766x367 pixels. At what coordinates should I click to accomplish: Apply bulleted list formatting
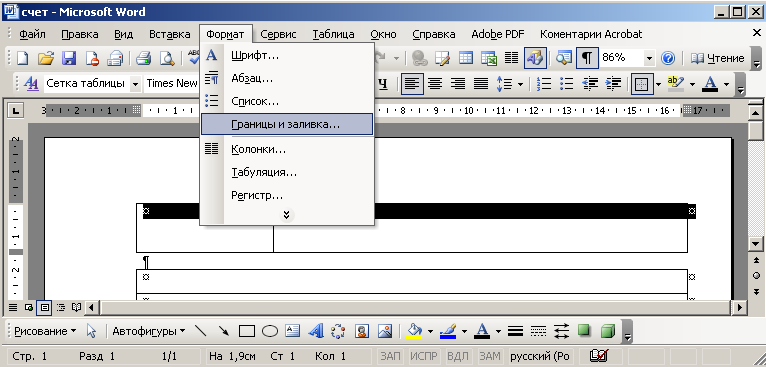(567, 84)
